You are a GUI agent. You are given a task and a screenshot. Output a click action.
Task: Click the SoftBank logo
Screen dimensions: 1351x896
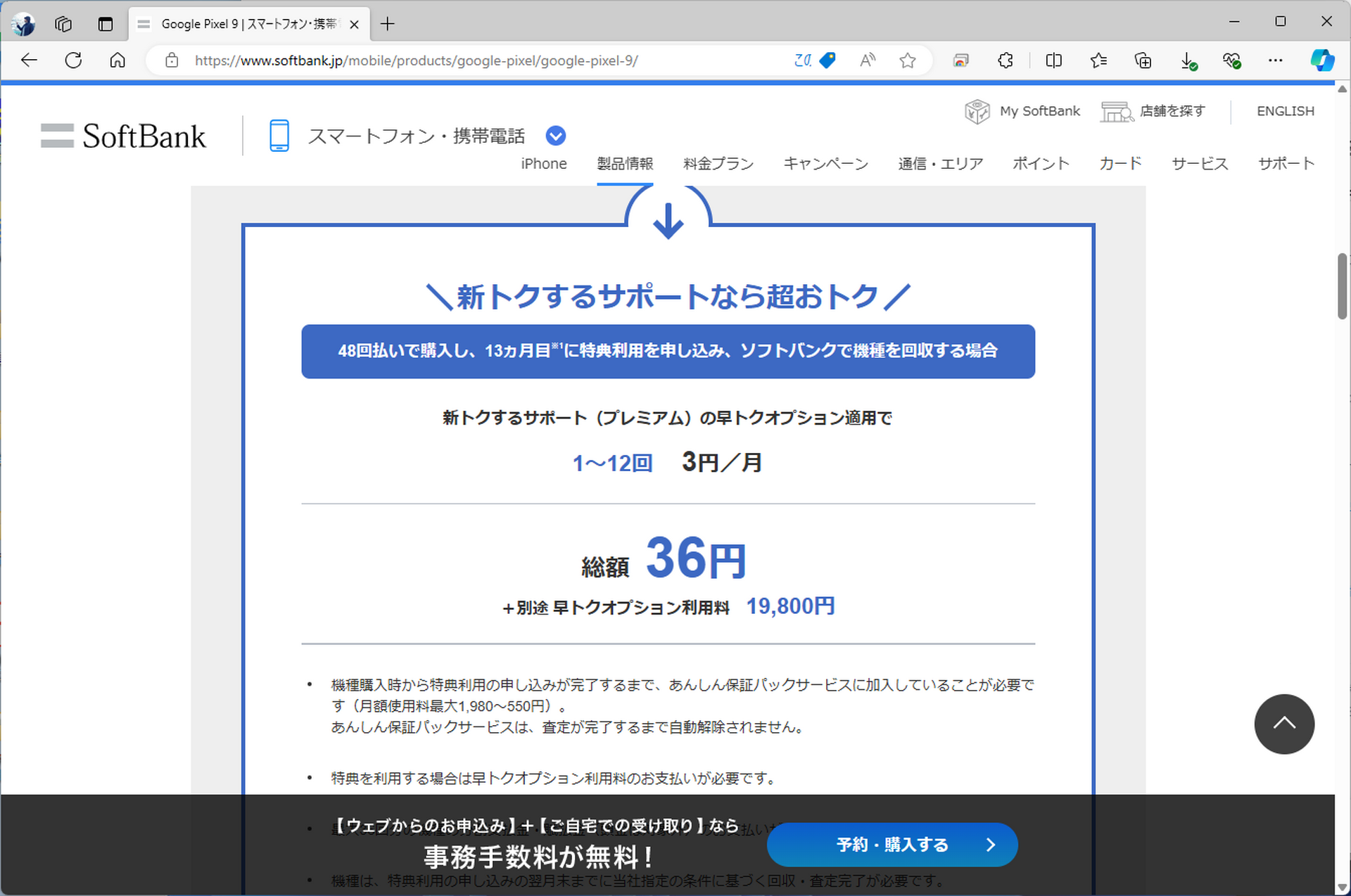pos(123,136)
